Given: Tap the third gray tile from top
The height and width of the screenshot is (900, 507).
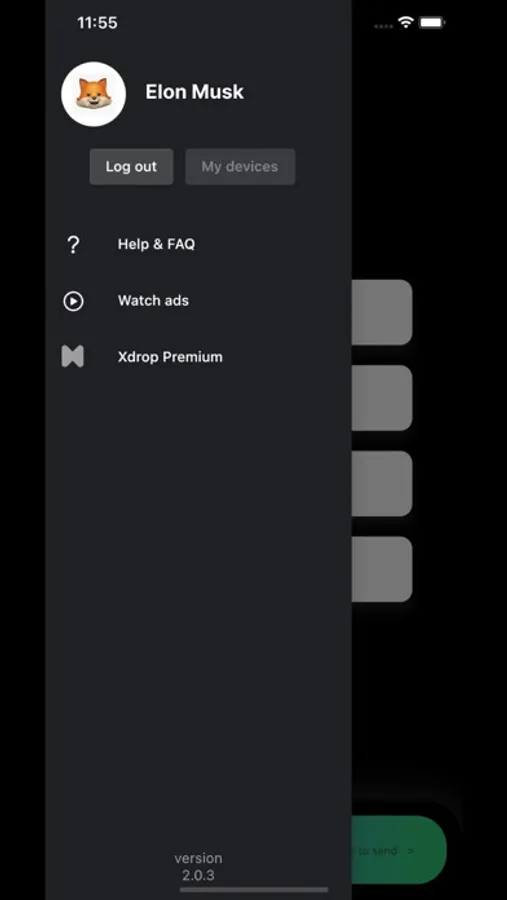Looking at the screenshot, I should [382, 483].
